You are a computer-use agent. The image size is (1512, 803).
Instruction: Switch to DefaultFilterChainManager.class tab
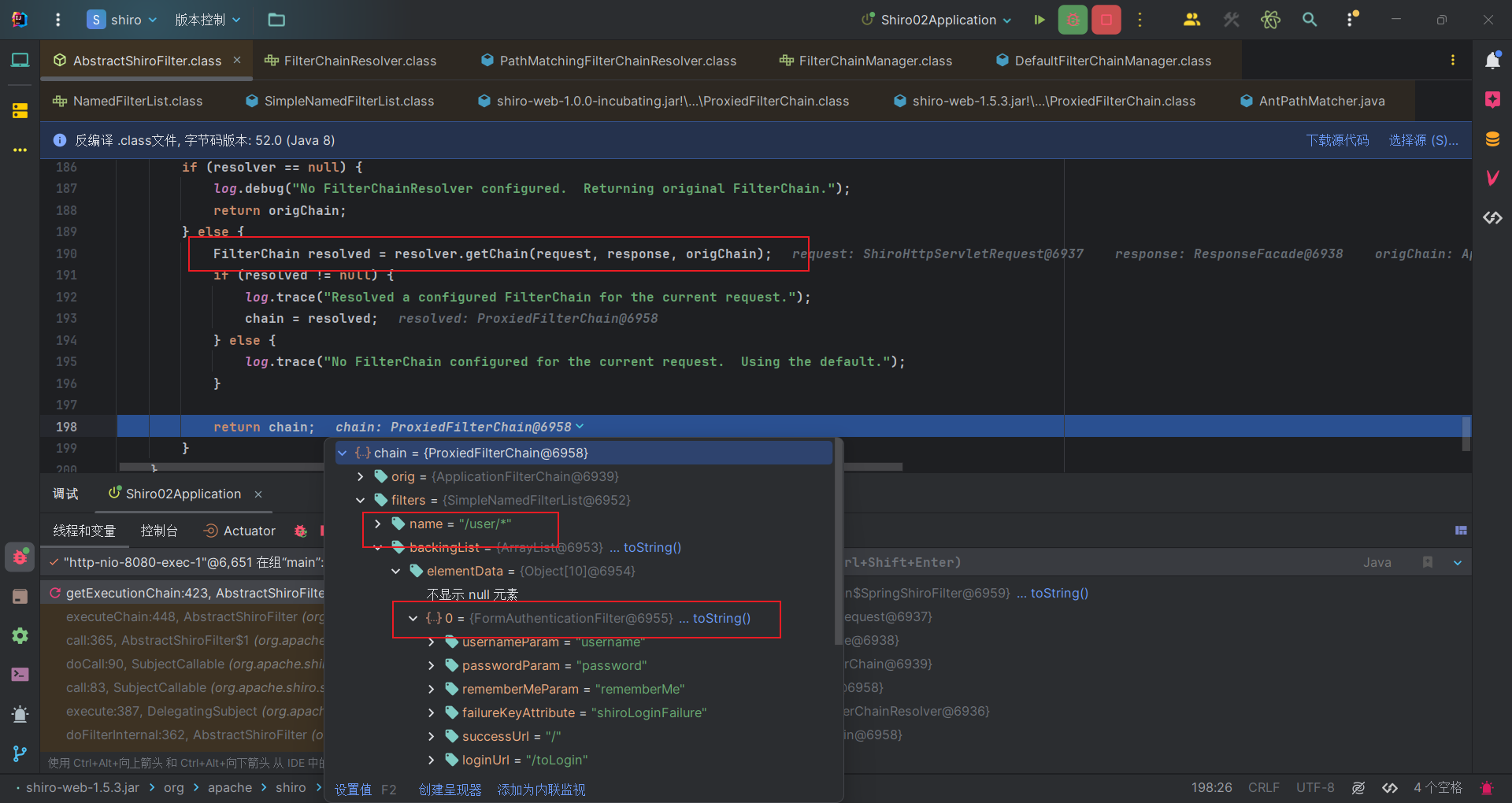click(1103, 61)
